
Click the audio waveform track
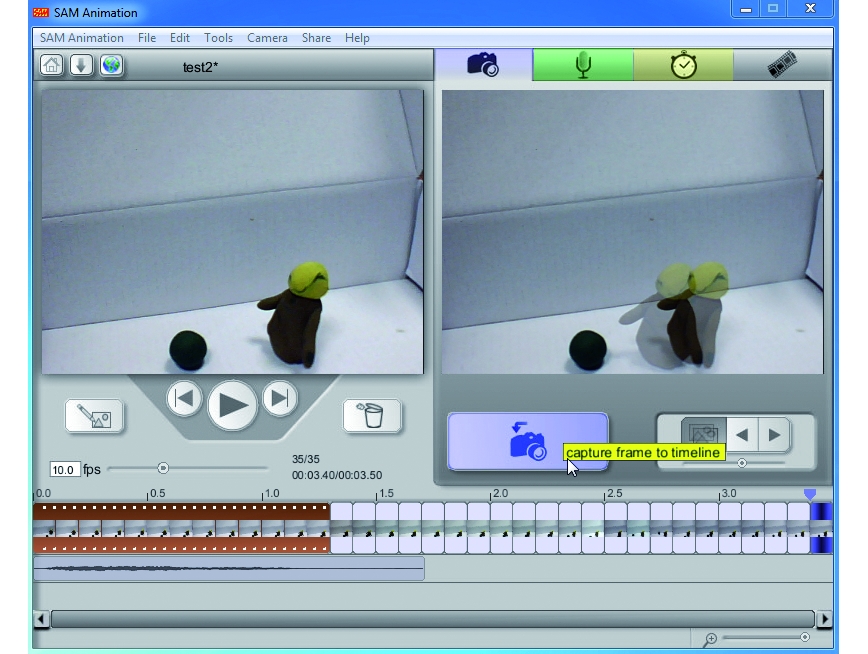pos(229,568)
